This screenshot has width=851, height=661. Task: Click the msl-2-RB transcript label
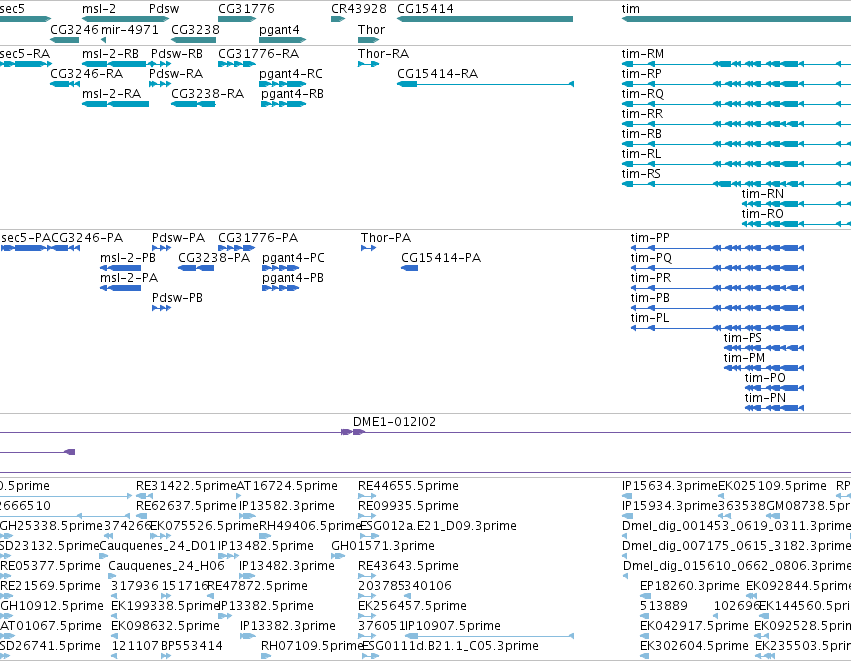110,54
